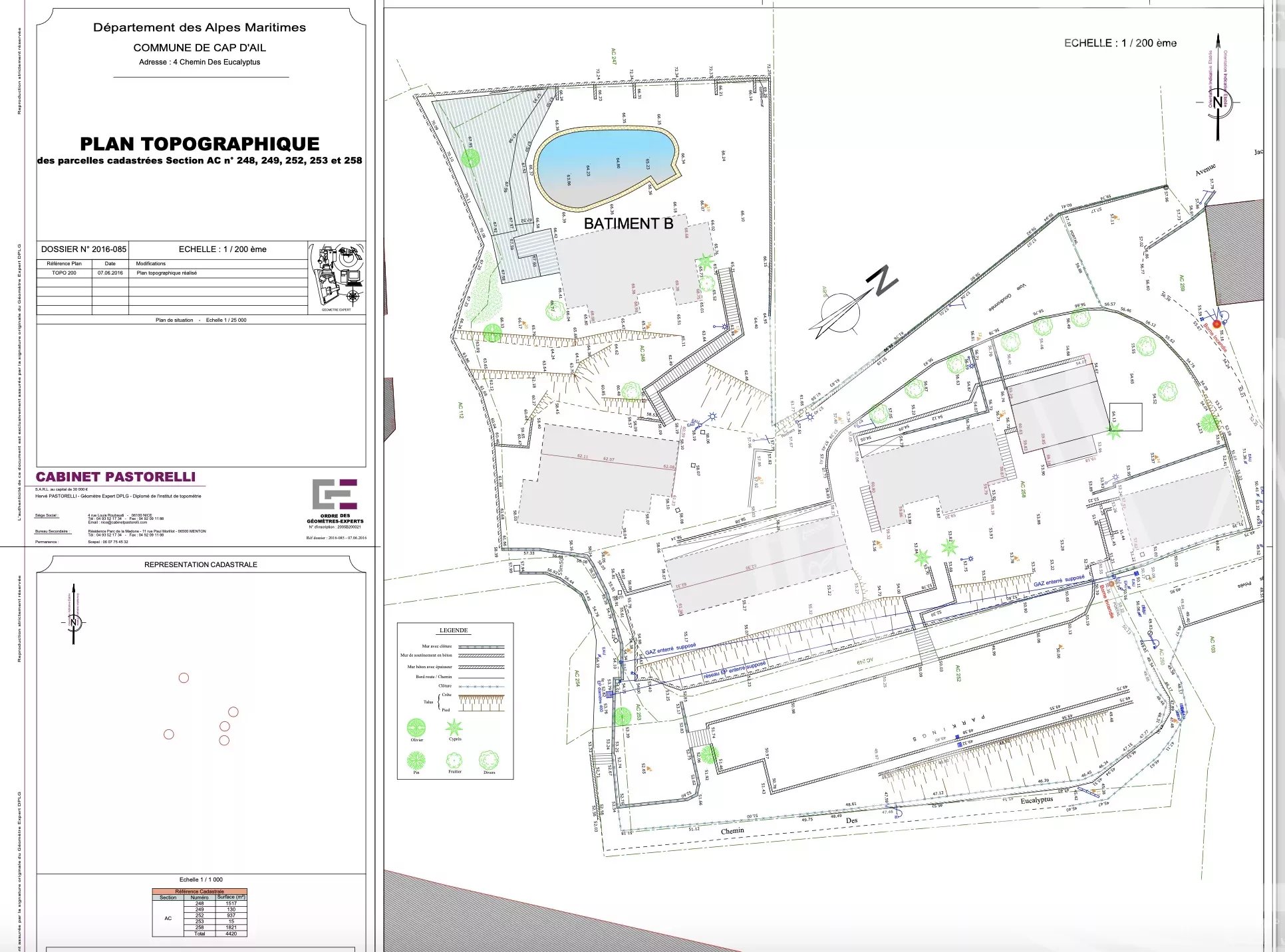Click the Cyprès star symbol in legend

point(454,727)
